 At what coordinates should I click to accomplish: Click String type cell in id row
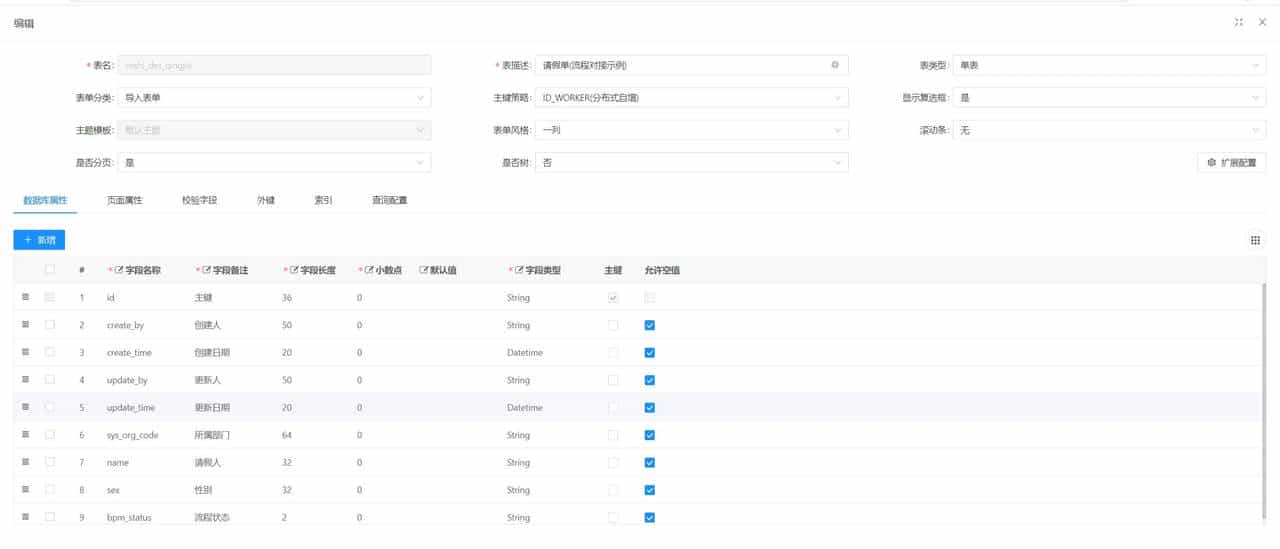(518, 297)
